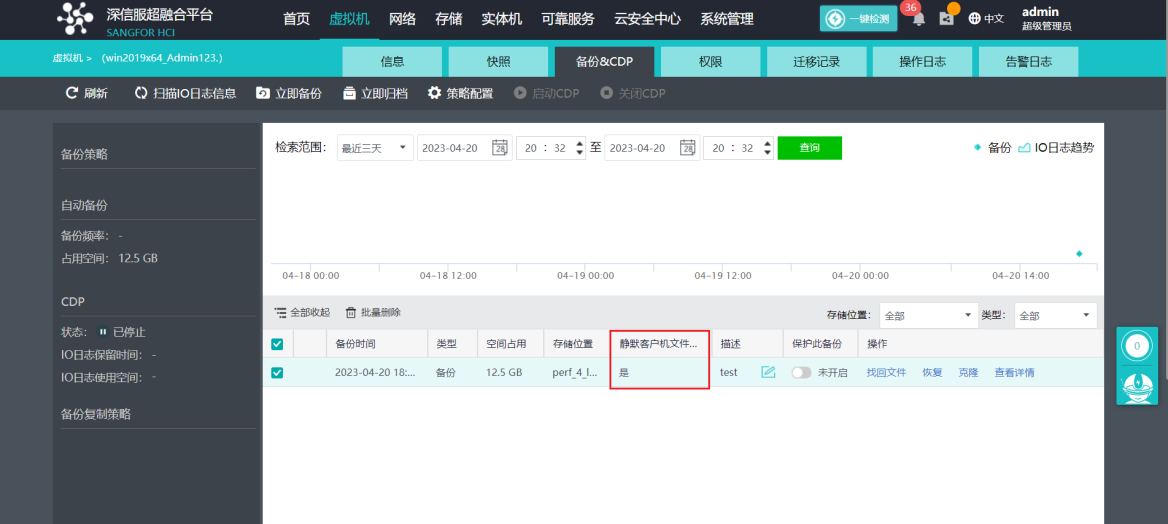Uncheck the backup row checkbox

(277, 373)
